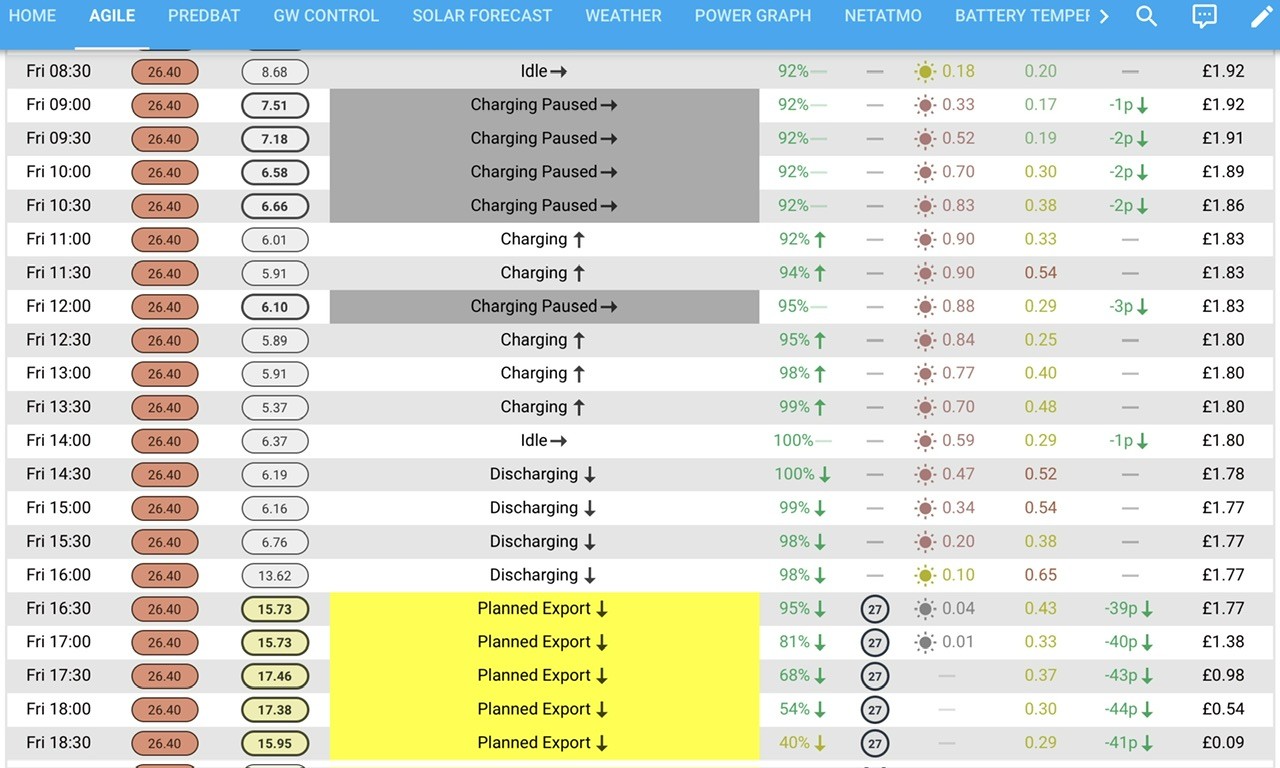Click the Charging state at Fri 11:00
Image resolution: width=1280 pixels, height=768 pixels.
(543, 239)
